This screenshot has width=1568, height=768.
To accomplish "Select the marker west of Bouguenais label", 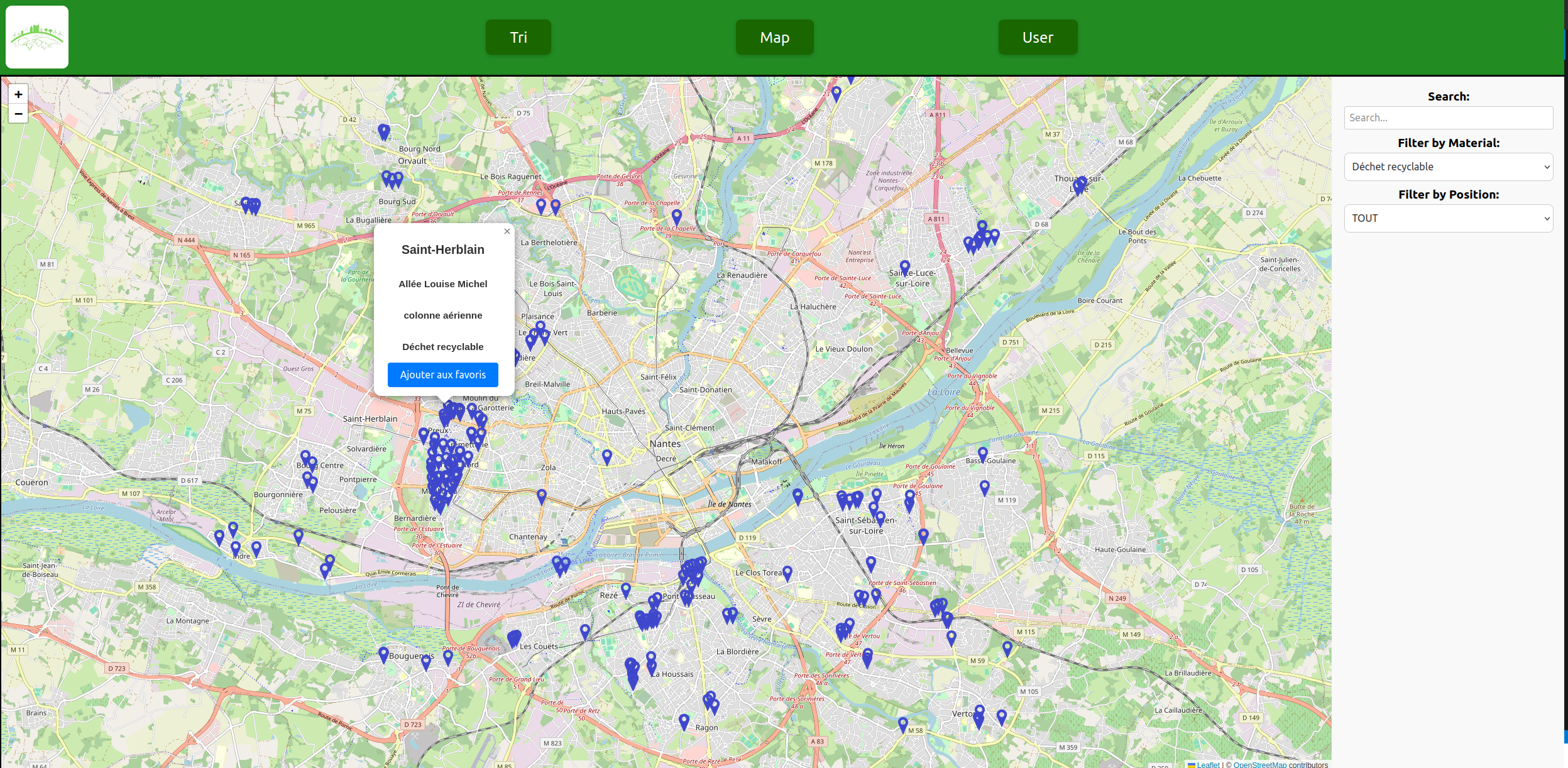I will 383,655.
